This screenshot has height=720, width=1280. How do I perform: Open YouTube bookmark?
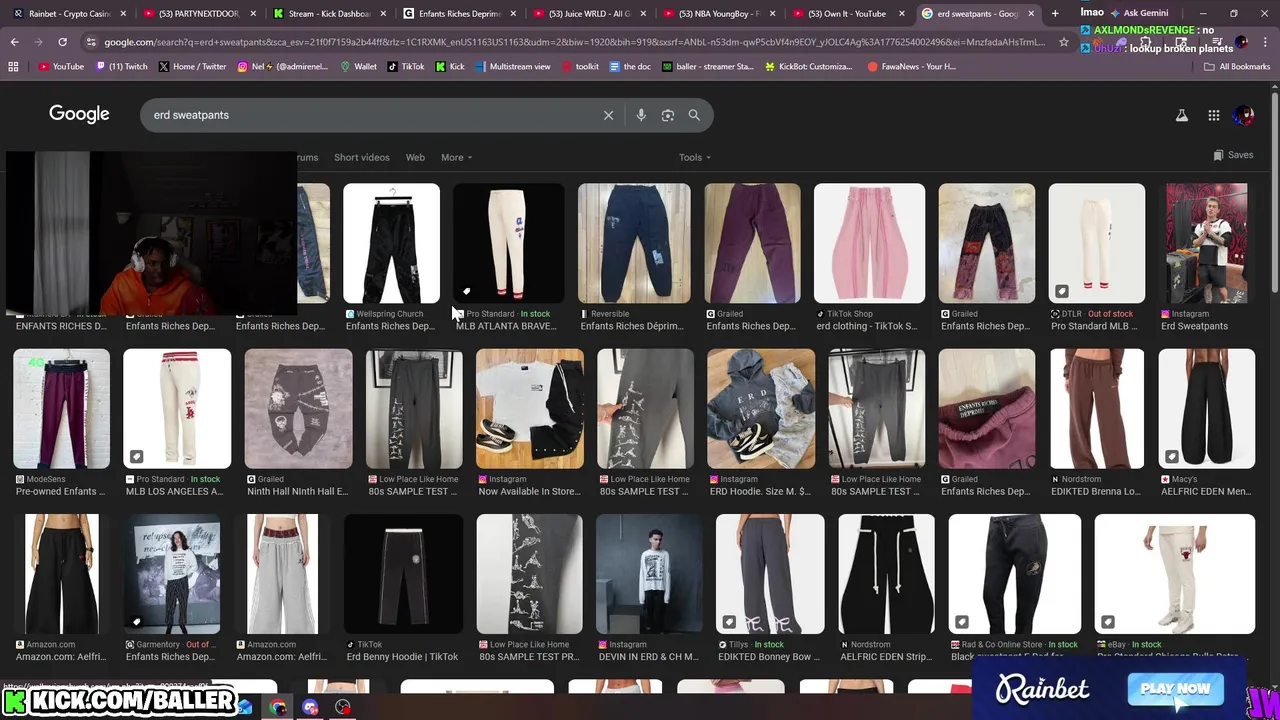point(61,66)
